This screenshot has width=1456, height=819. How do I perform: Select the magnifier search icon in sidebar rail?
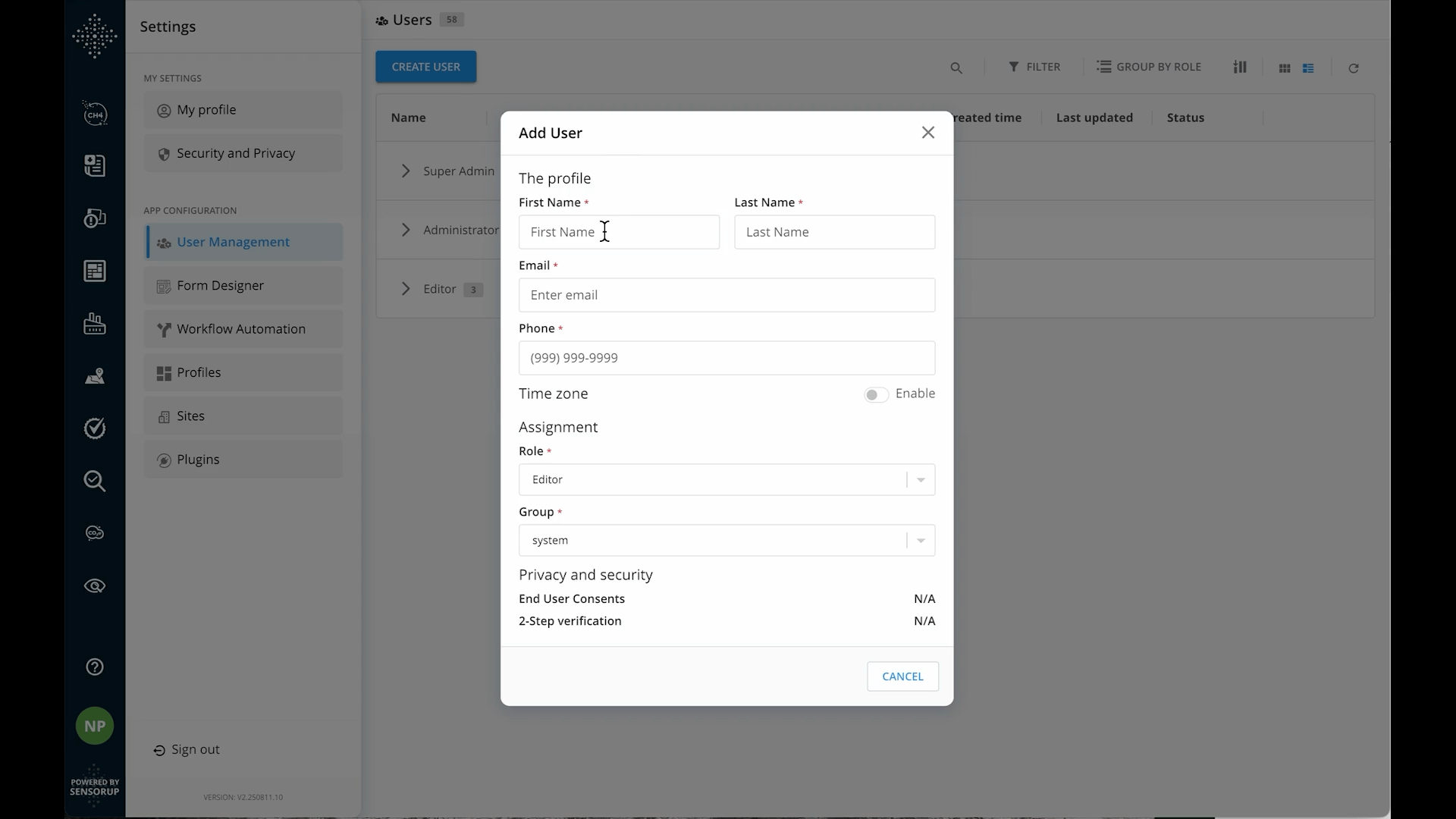[94, 482]
